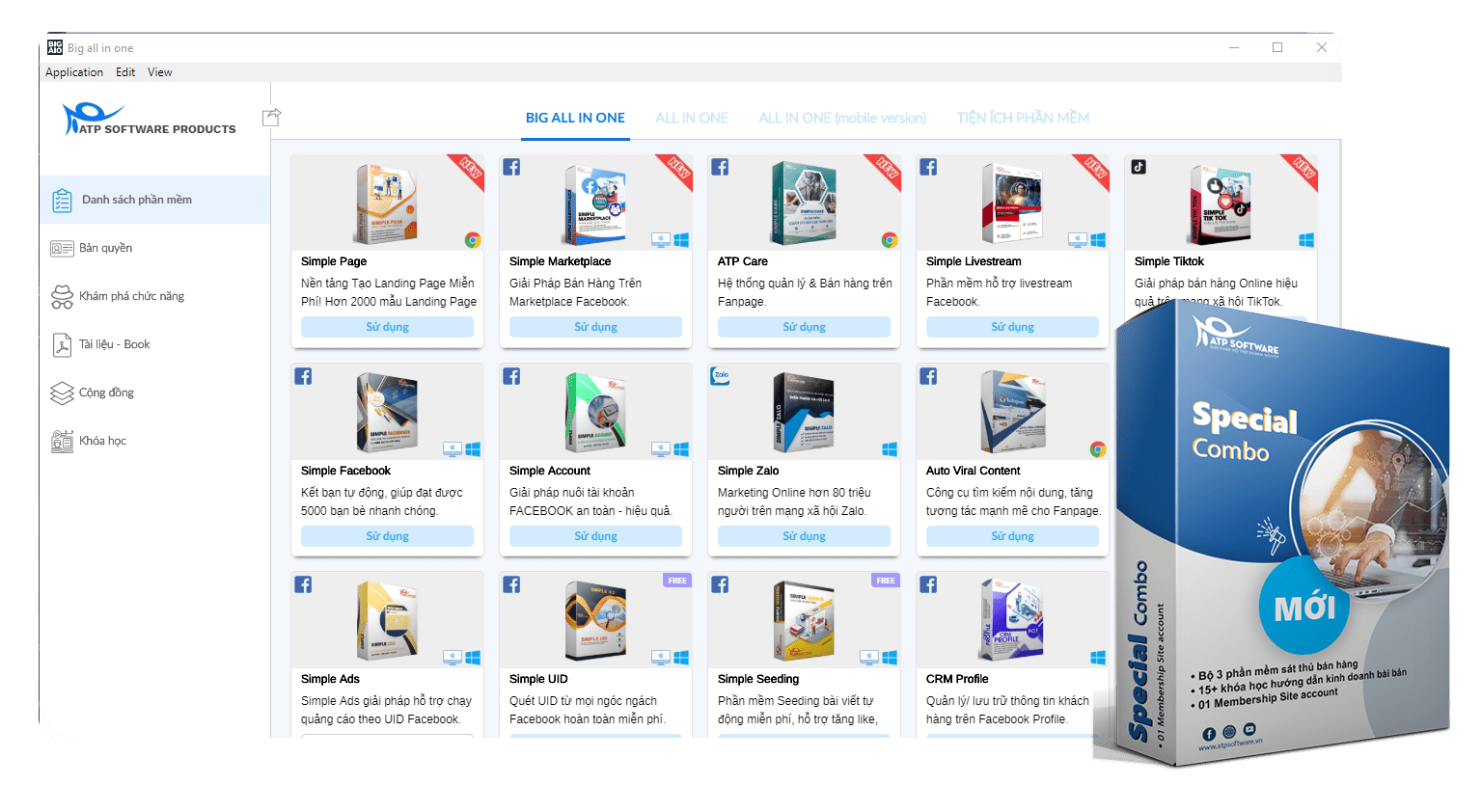Click Sử dụng button for Simple Page

tap(387, 327)
